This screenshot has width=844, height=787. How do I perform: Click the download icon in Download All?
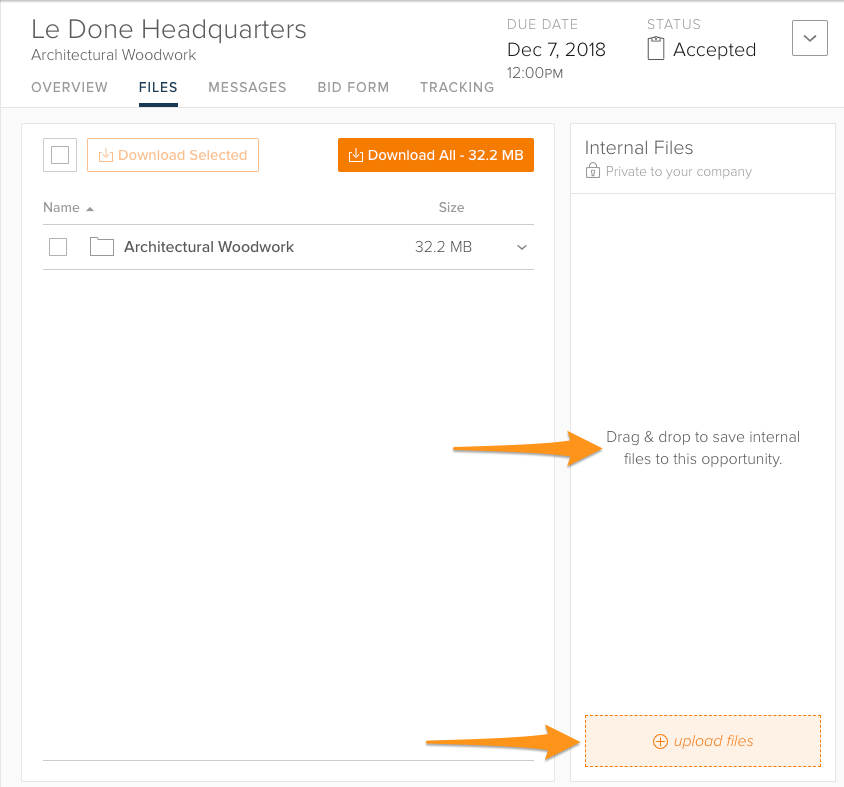(355, 155)
